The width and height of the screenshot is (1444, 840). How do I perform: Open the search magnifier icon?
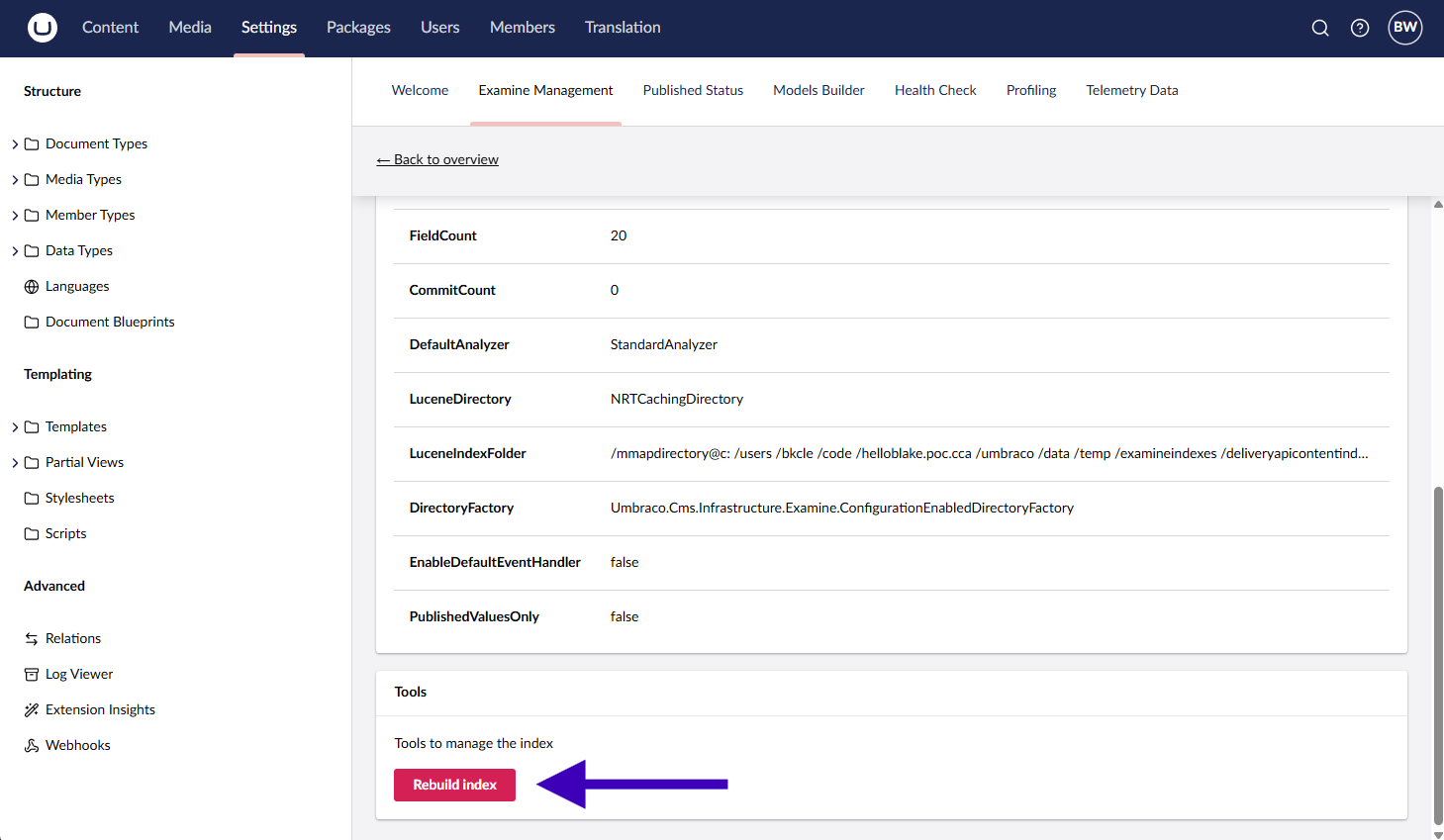(x=1320, y=28)
